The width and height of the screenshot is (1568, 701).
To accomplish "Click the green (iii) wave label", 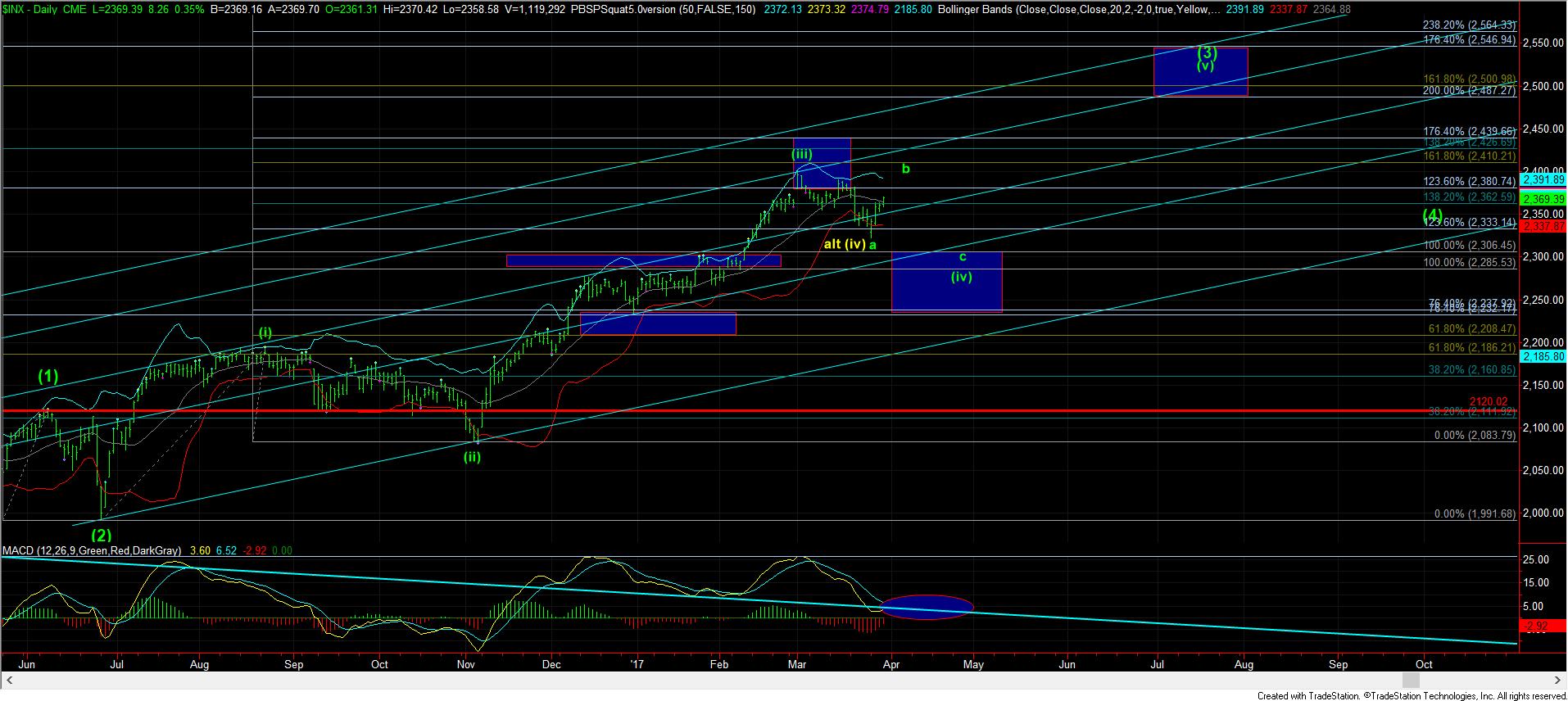I will click(802, 153).
